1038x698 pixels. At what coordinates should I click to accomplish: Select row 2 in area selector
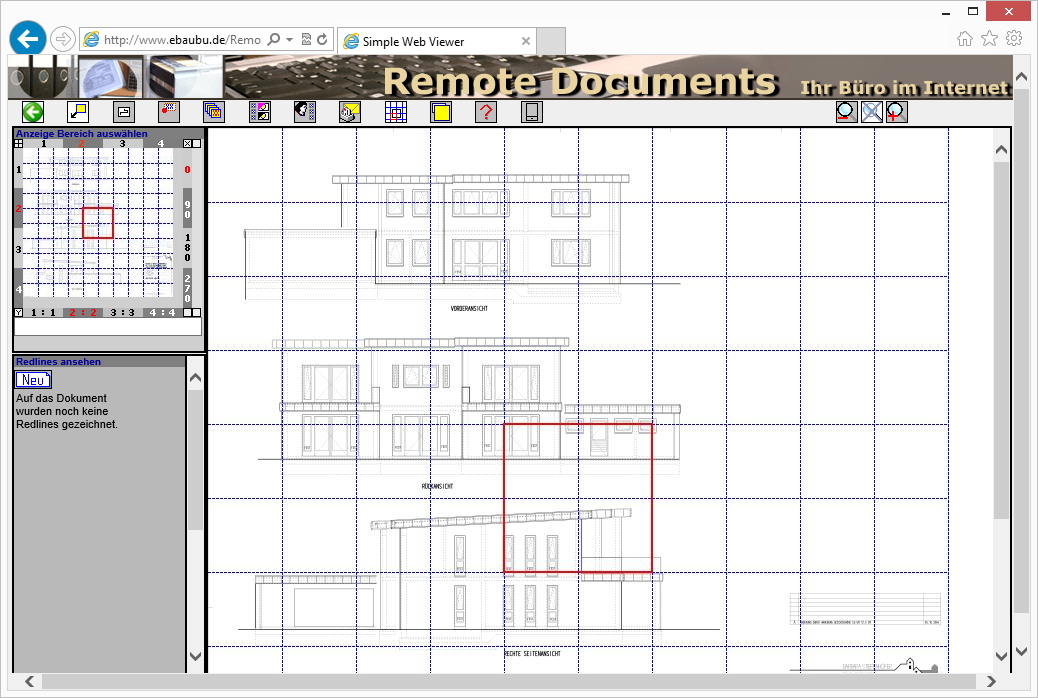pos(19,209)
